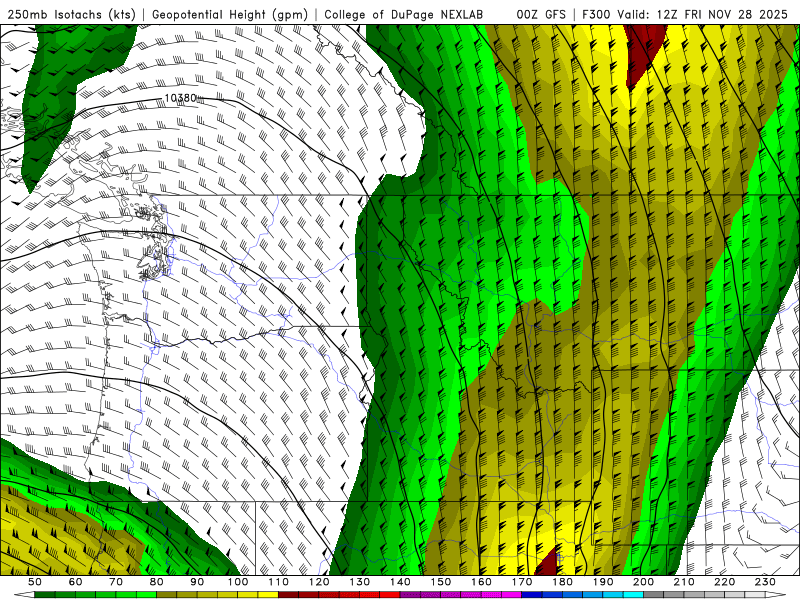This screenshot has width=800, height=600.
Task: Click the '100' value on the color scale
Action: point(238,582)
